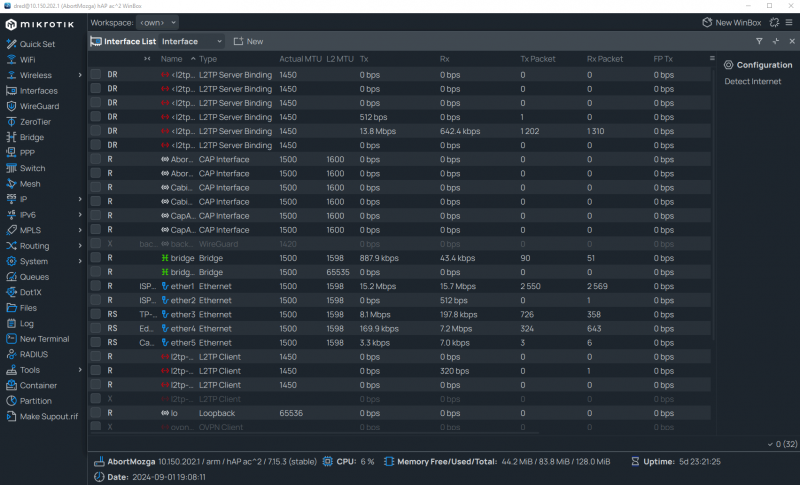
Task: Select the ether5 row checkbox
Action: pyautogui.click(x=96, y=342)
